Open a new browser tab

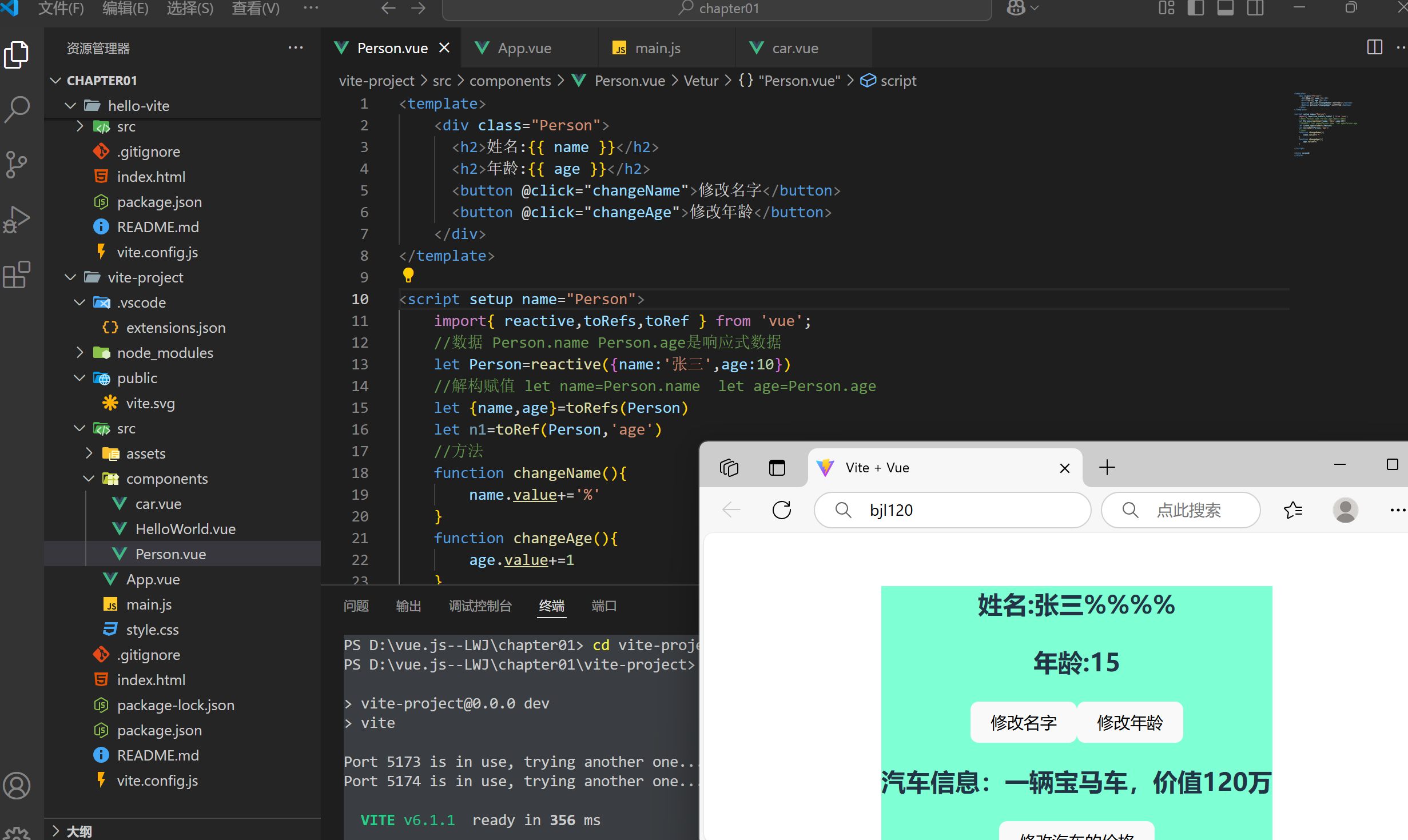1107,468
